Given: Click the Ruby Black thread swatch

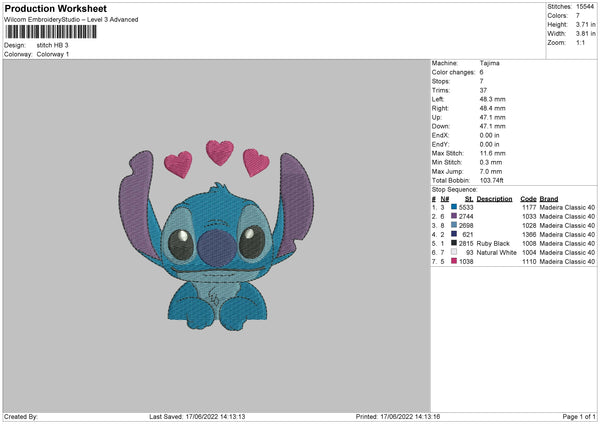Looking at the screenshot, I should (454, 243).
